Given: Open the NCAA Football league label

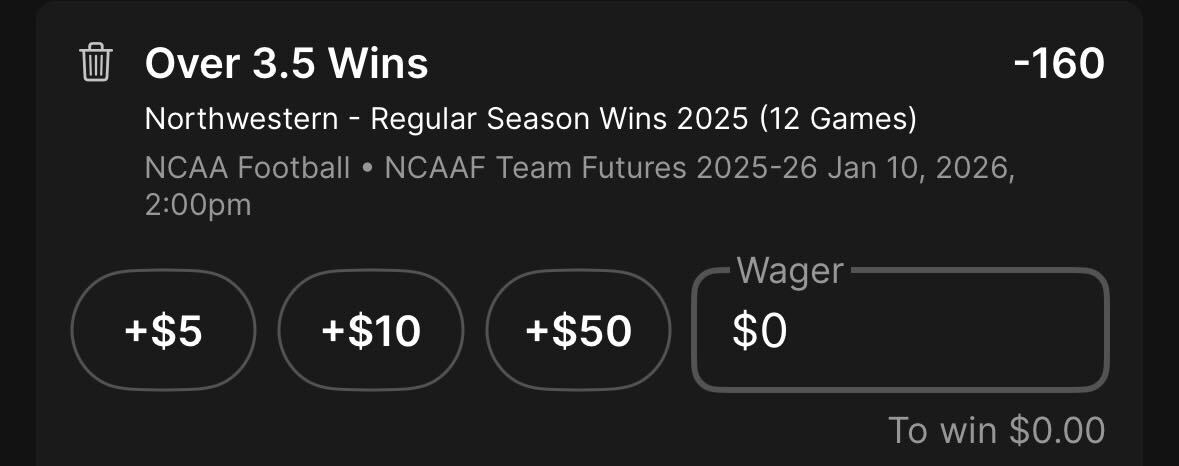Looking at the screenshot, I should (x=247, y=168).
